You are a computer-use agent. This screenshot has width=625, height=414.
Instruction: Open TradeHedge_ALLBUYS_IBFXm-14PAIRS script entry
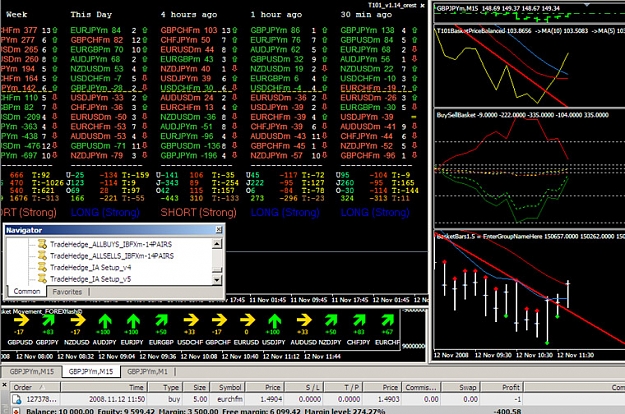(x=111, y=244)
